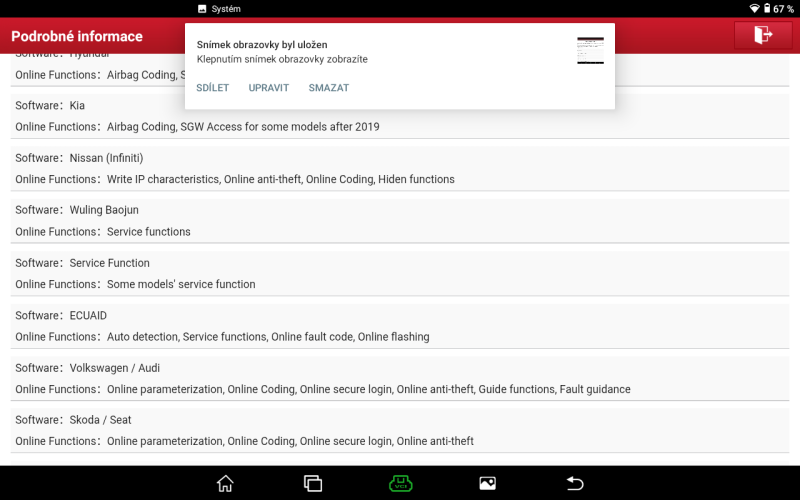Tap UPRAVIT to edit the screenshot
800x500 pixels.
pos(269,88)
